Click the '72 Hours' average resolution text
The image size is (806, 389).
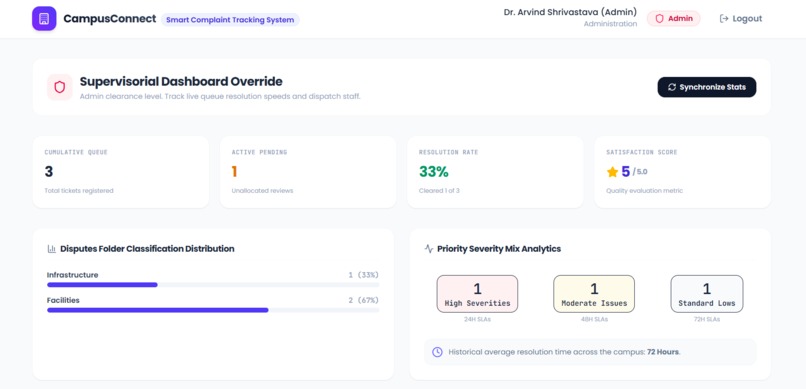pyautogui.click(x=663, y=352)
